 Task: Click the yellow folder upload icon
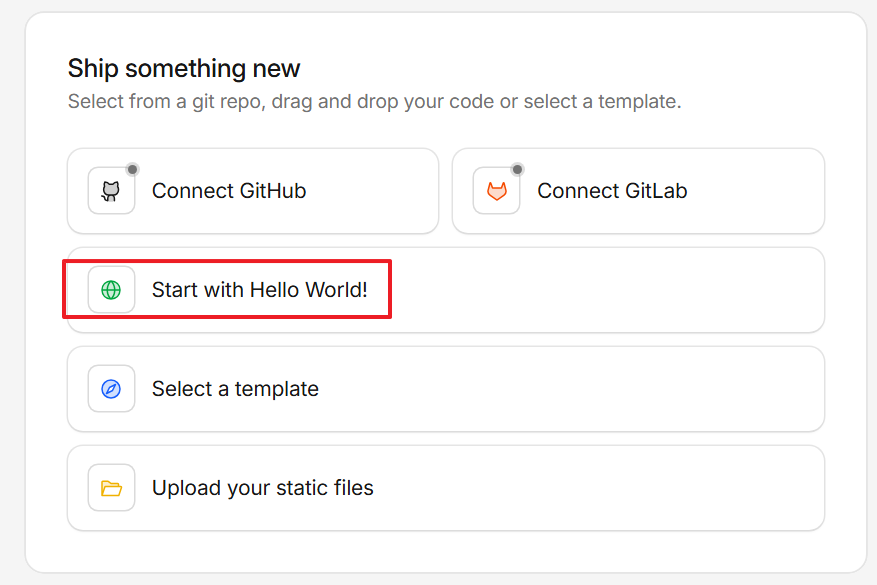pyautogui.click(x=111, y=487)
